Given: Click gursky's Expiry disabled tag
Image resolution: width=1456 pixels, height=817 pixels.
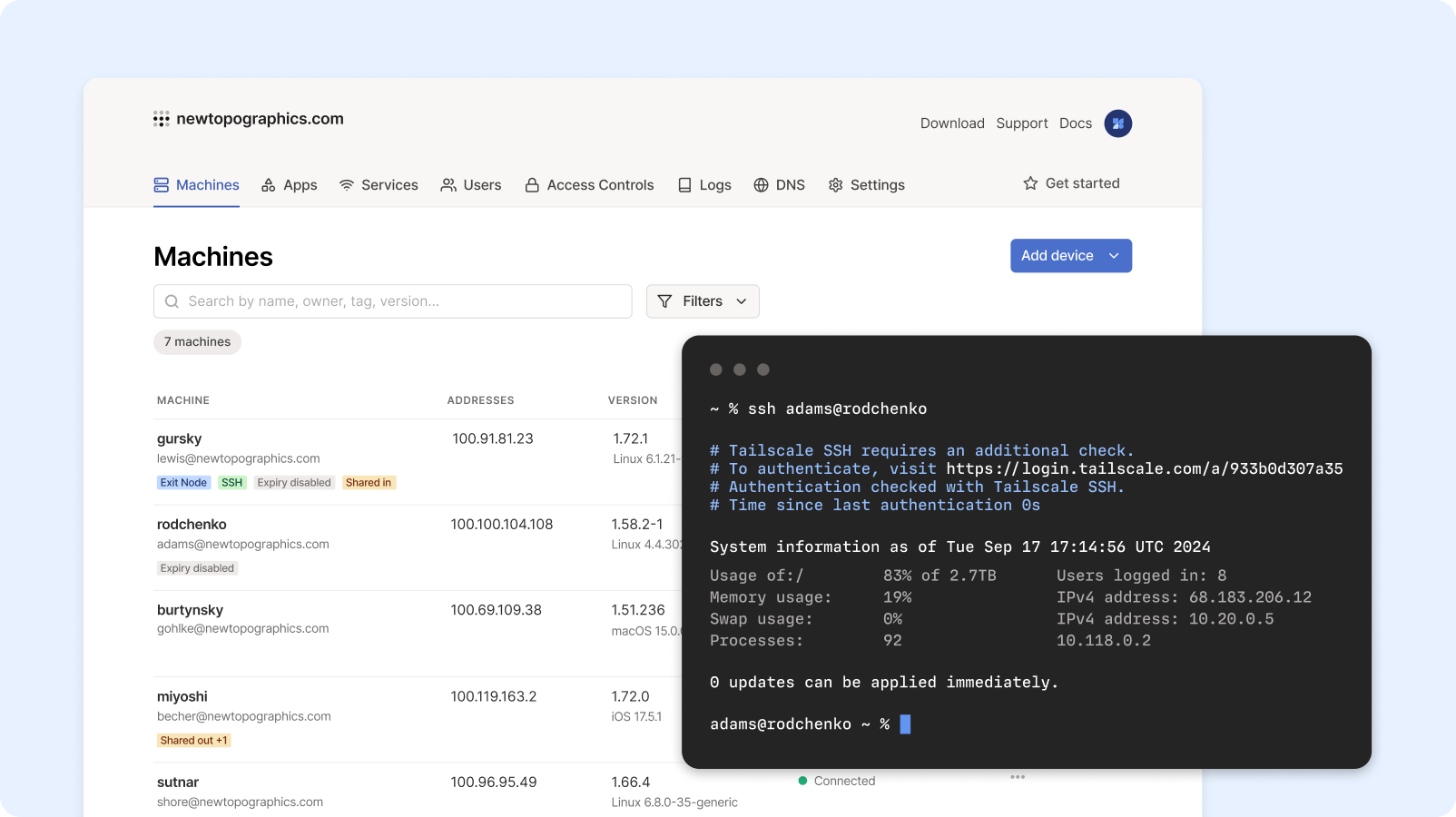Looking at the screenshot, I should click(294, 483).
